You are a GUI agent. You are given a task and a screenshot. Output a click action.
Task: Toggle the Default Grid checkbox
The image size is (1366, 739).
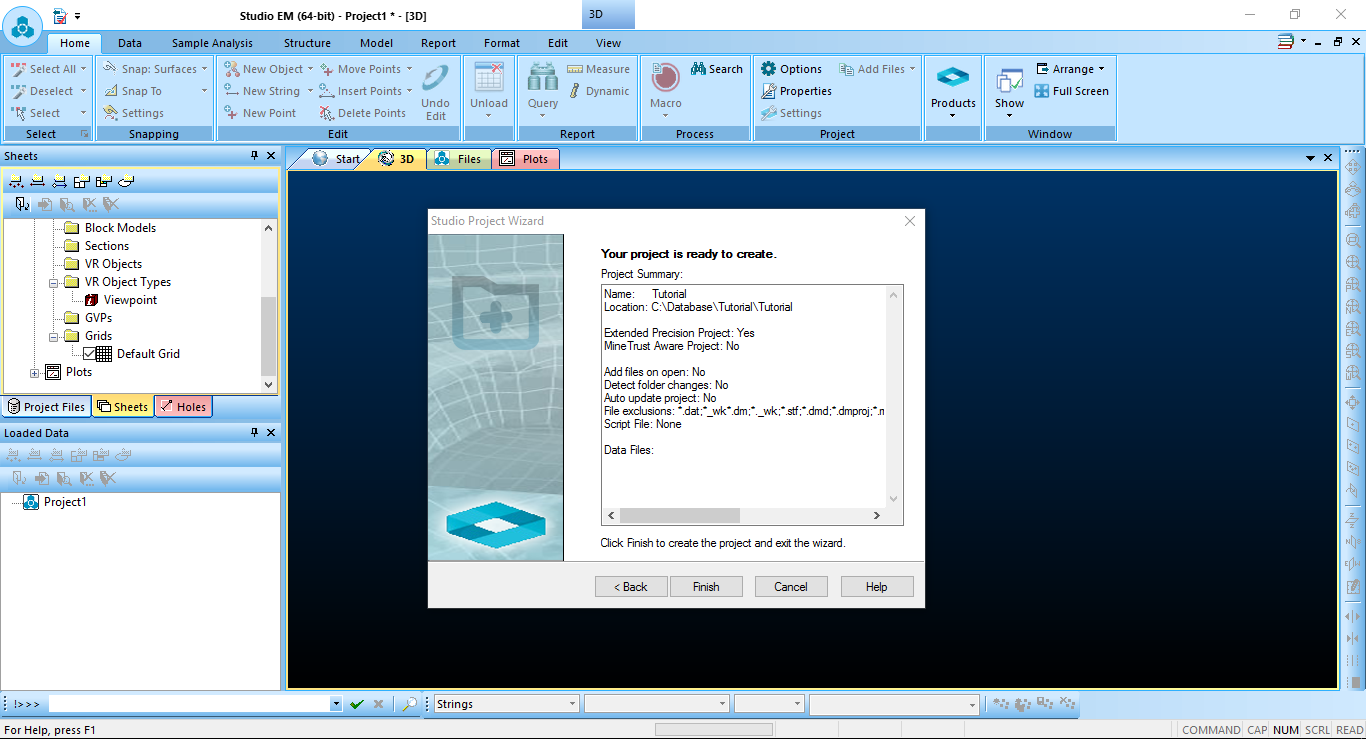90,354
